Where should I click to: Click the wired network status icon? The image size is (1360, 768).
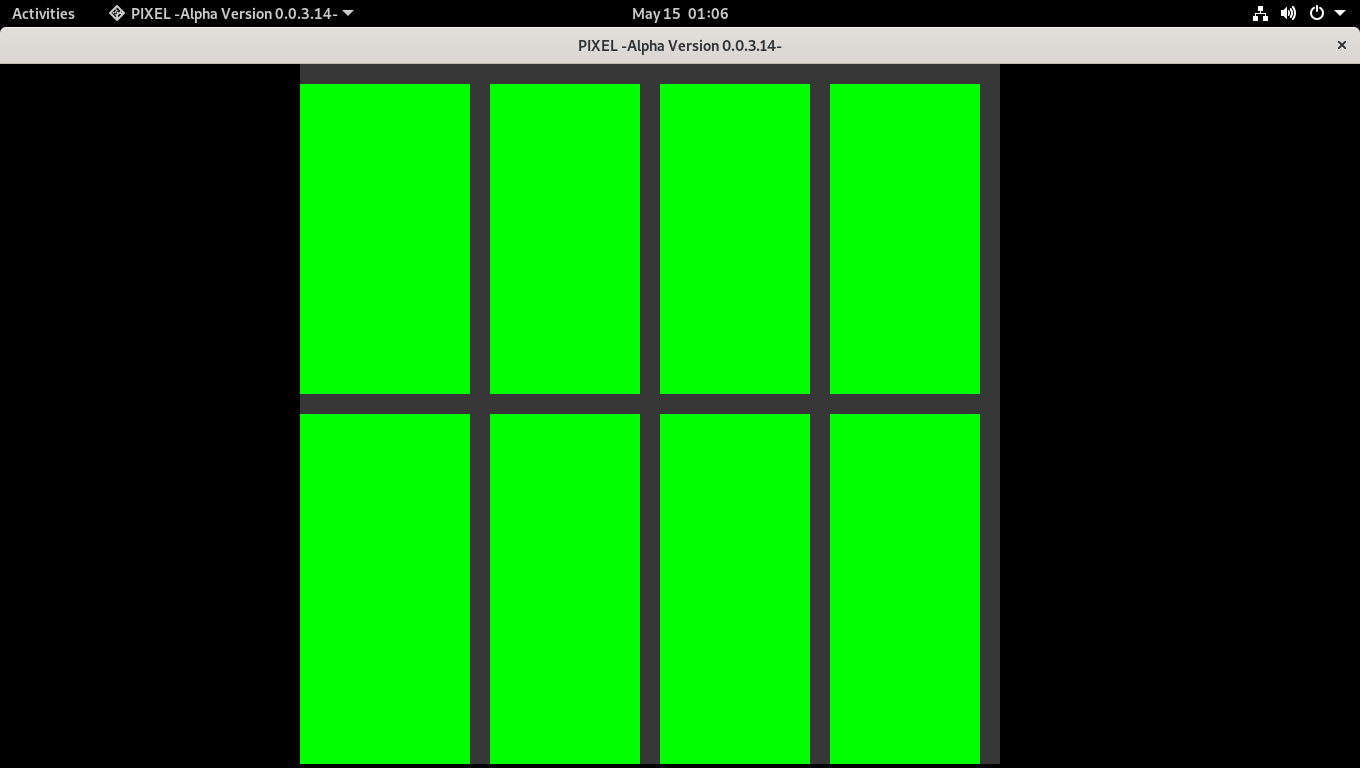[1260, 14]
